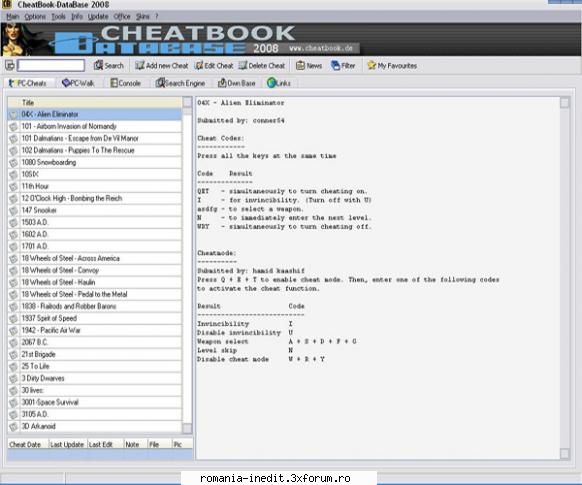Select 1503 A.D. entry

pyautogui.click(x=95, y=222)
